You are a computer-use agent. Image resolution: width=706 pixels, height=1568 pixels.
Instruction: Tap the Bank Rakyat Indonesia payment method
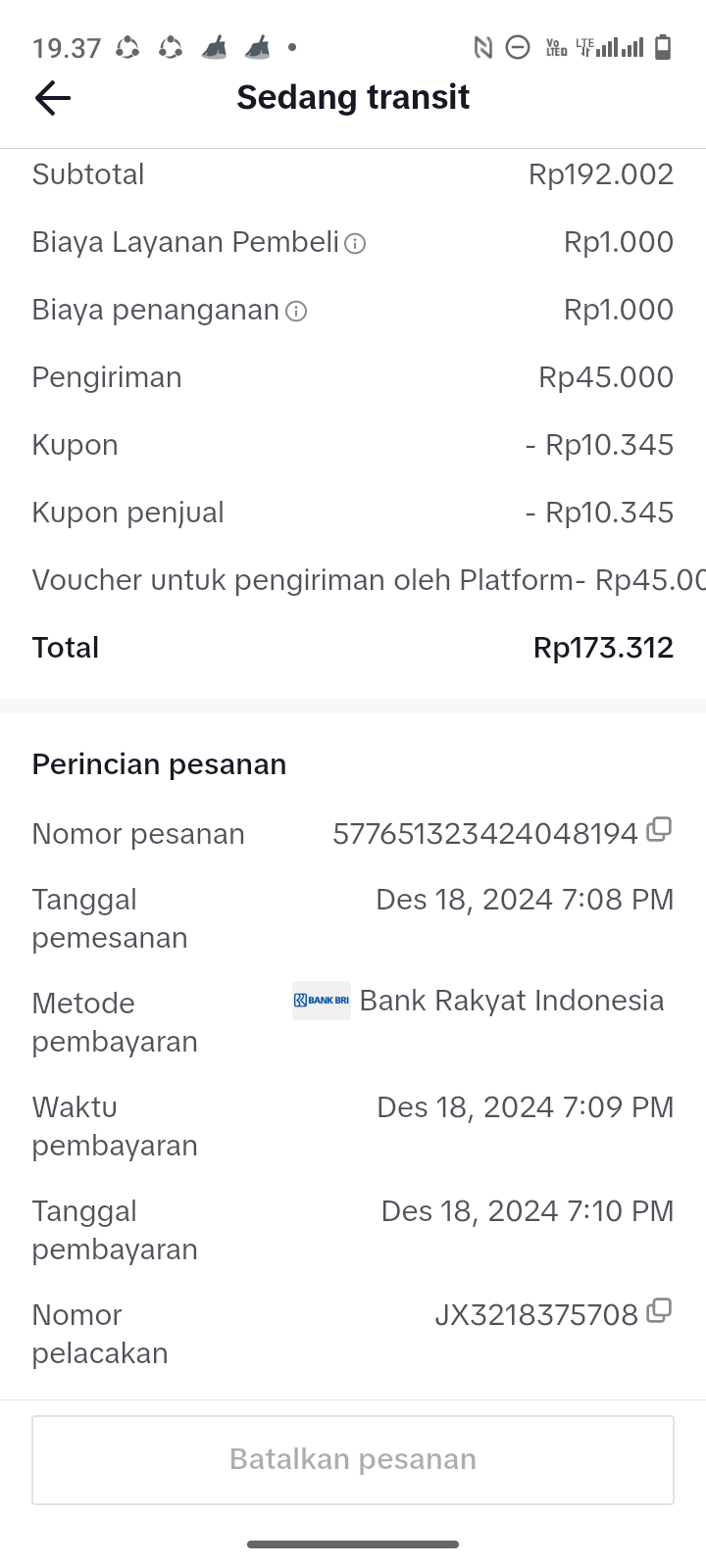tap(511, 1001)
